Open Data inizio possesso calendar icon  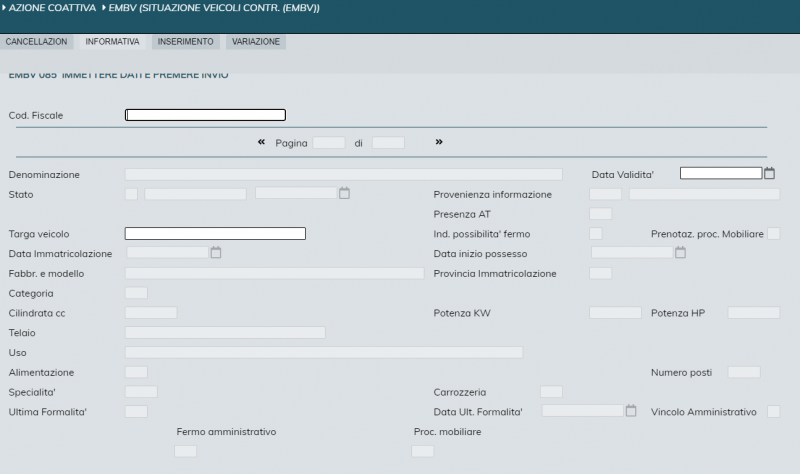(680, 253)
